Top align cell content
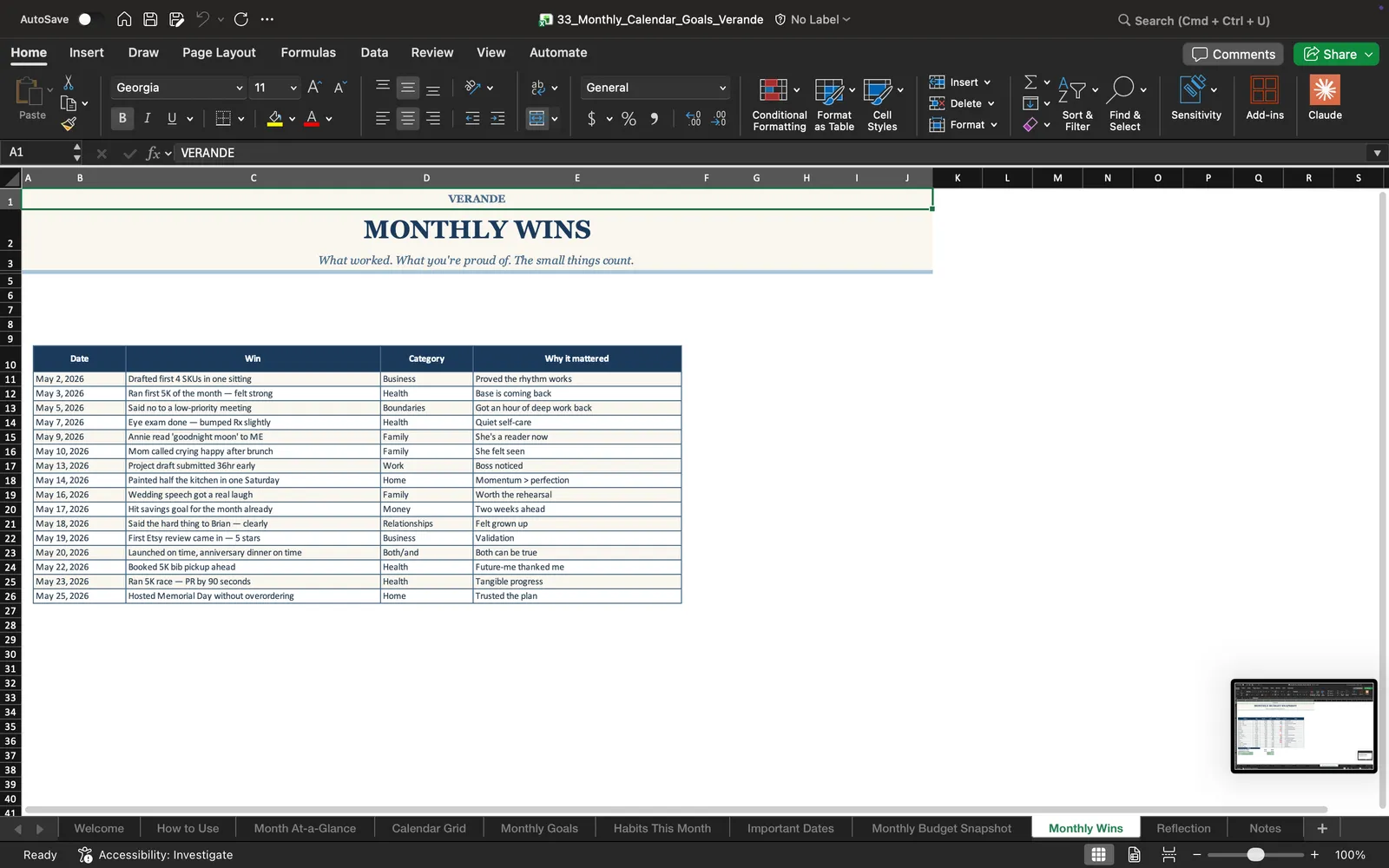The image size is (1389, 868). point(382,87)
